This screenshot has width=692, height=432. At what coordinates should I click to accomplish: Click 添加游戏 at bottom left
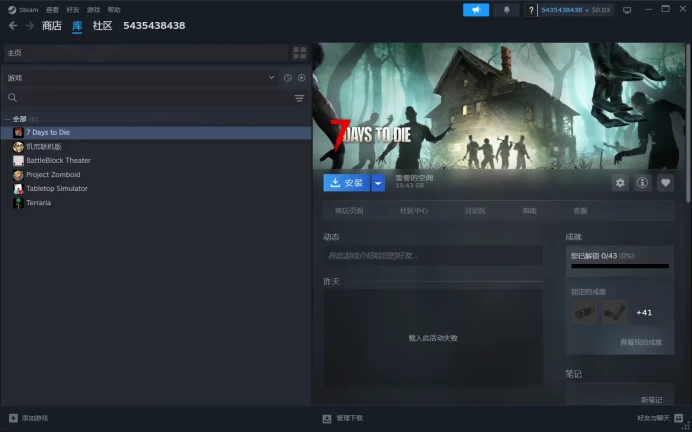[35, 418]
